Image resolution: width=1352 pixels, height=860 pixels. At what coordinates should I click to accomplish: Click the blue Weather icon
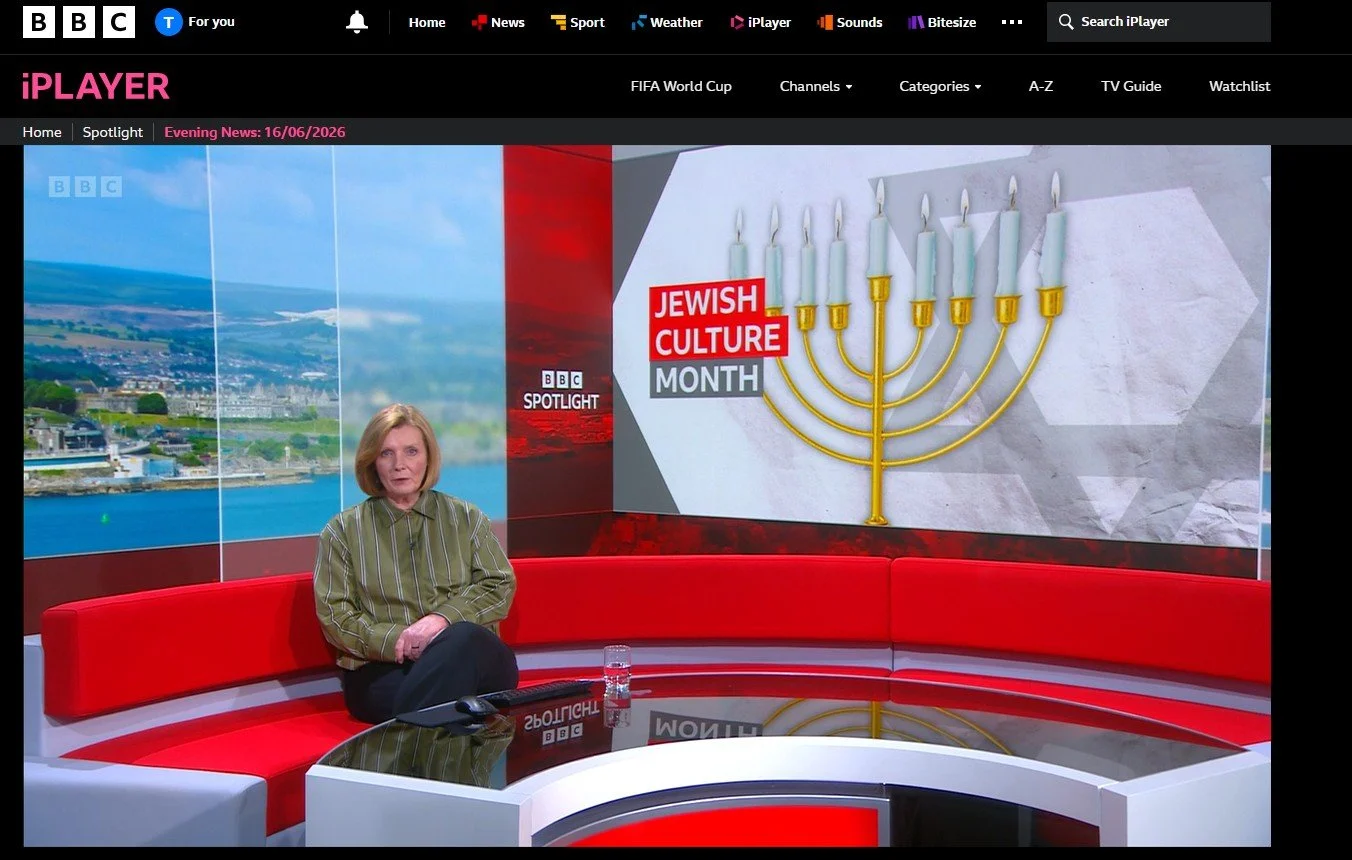pyautogui.click(x=638, y=22)
